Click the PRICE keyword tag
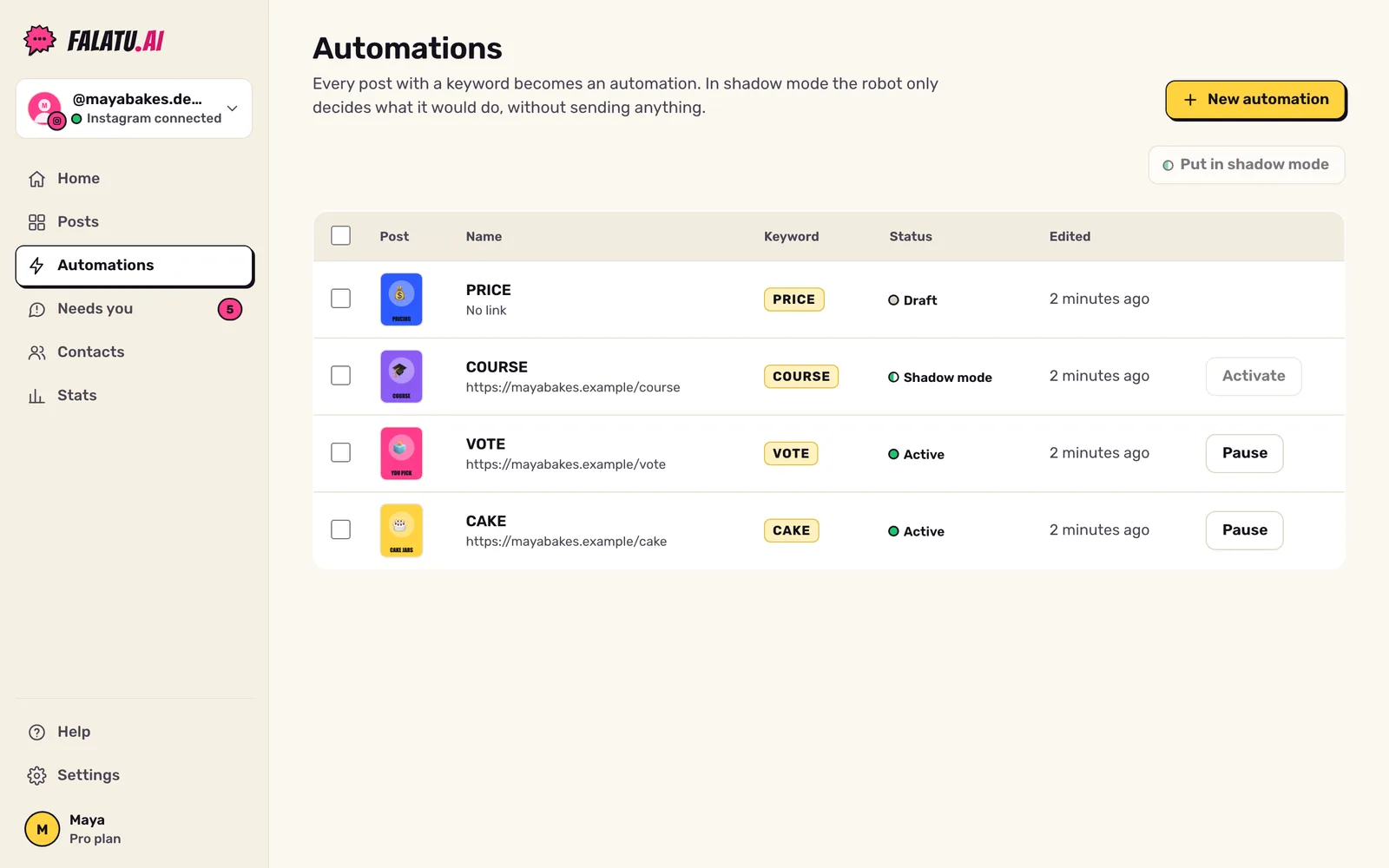This screenshot has height=868, width=1389. pyautogui.click(x=793, y=299)
